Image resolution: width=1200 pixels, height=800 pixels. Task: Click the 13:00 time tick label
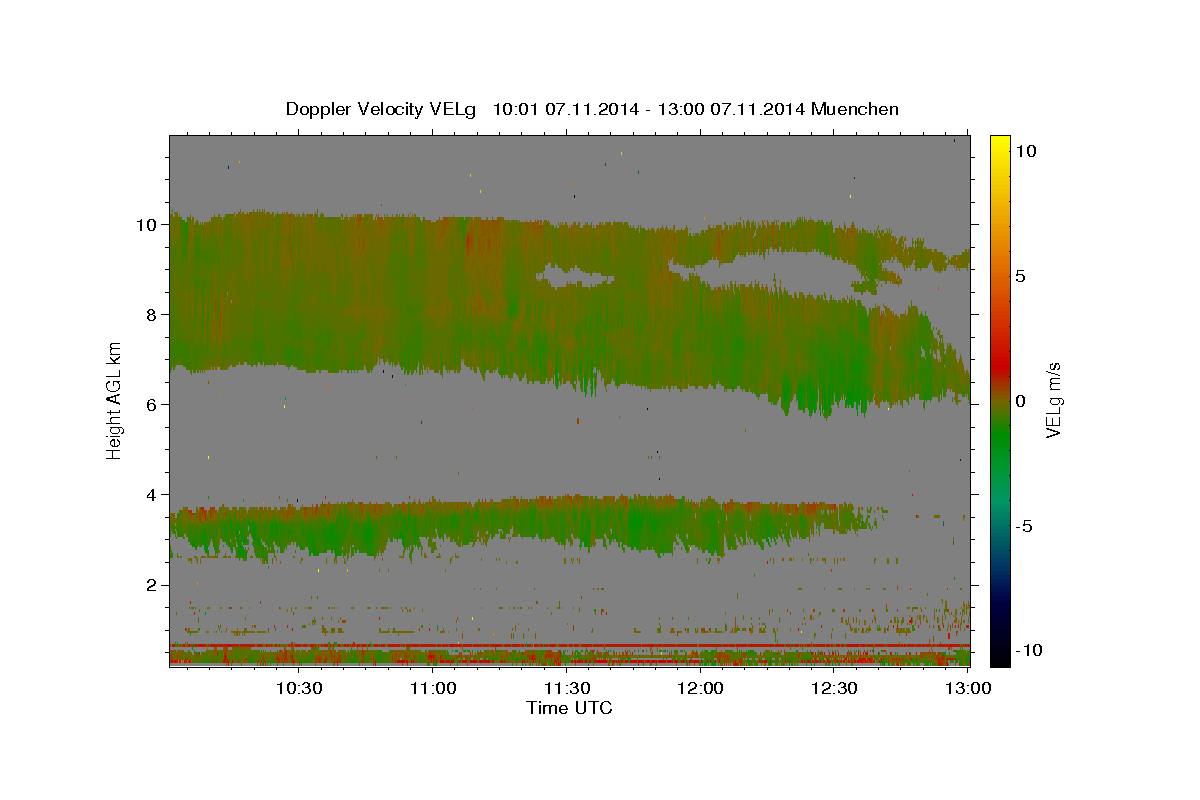tap(969, 688)
